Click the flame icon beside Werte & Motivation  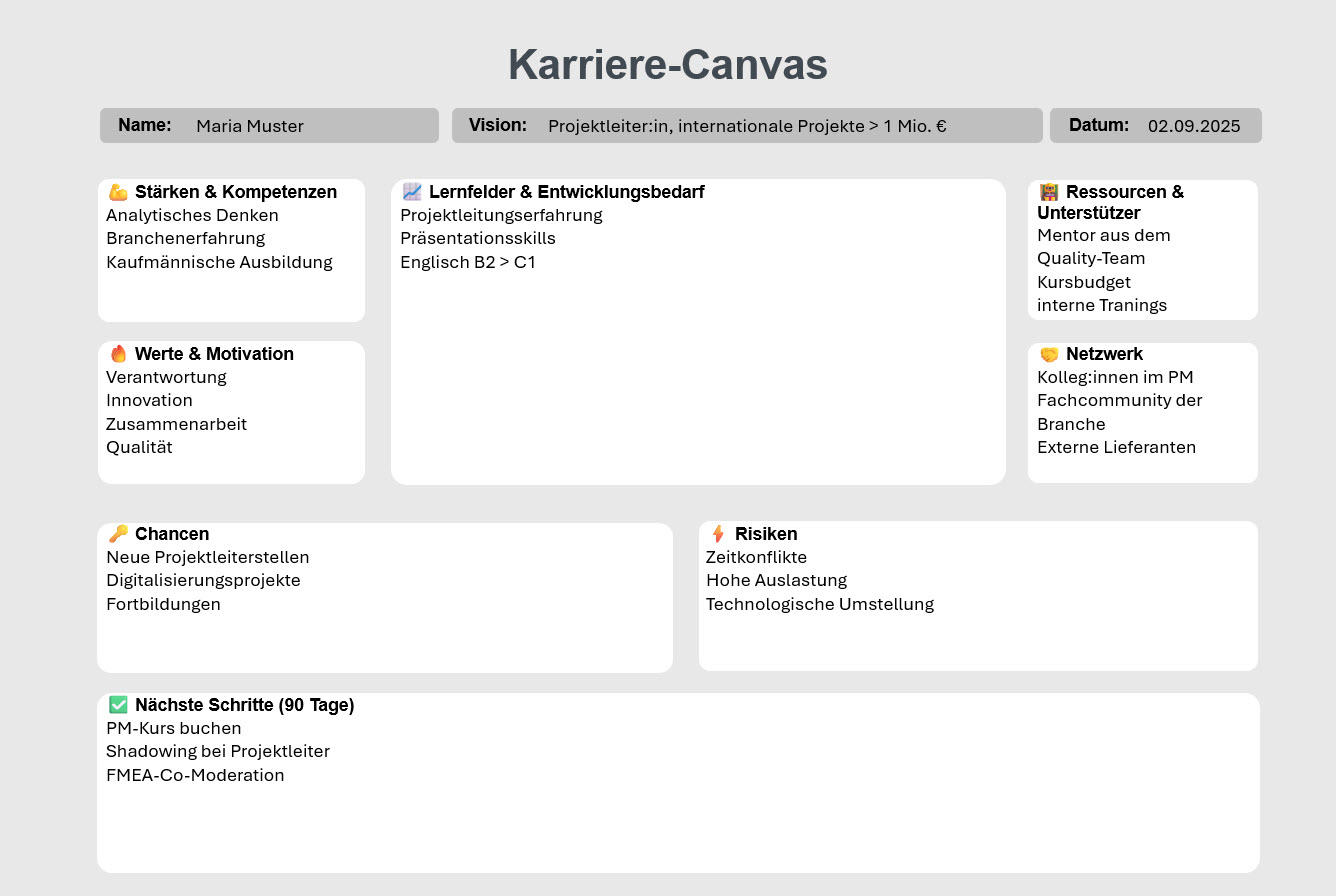click(118, 354)
